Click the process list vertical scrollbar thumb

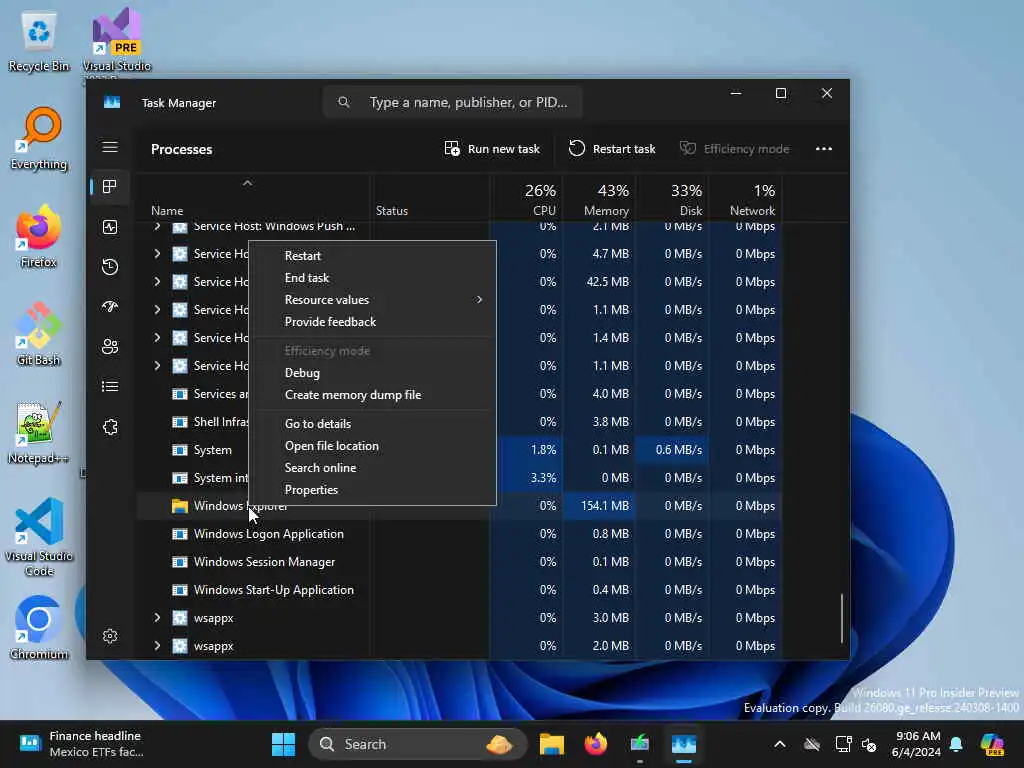pyautogui.click(x=842, y=618)
